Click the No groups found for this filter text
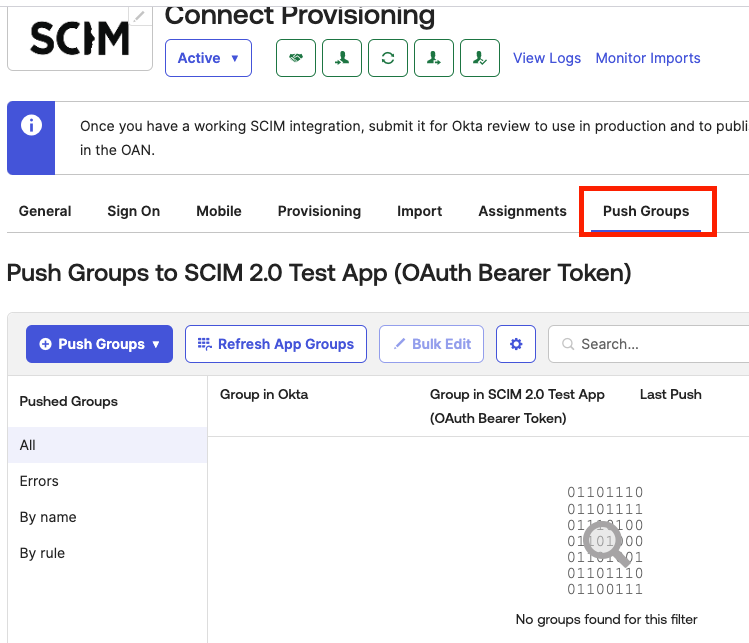The image size is (749, 643). [606, 620]
